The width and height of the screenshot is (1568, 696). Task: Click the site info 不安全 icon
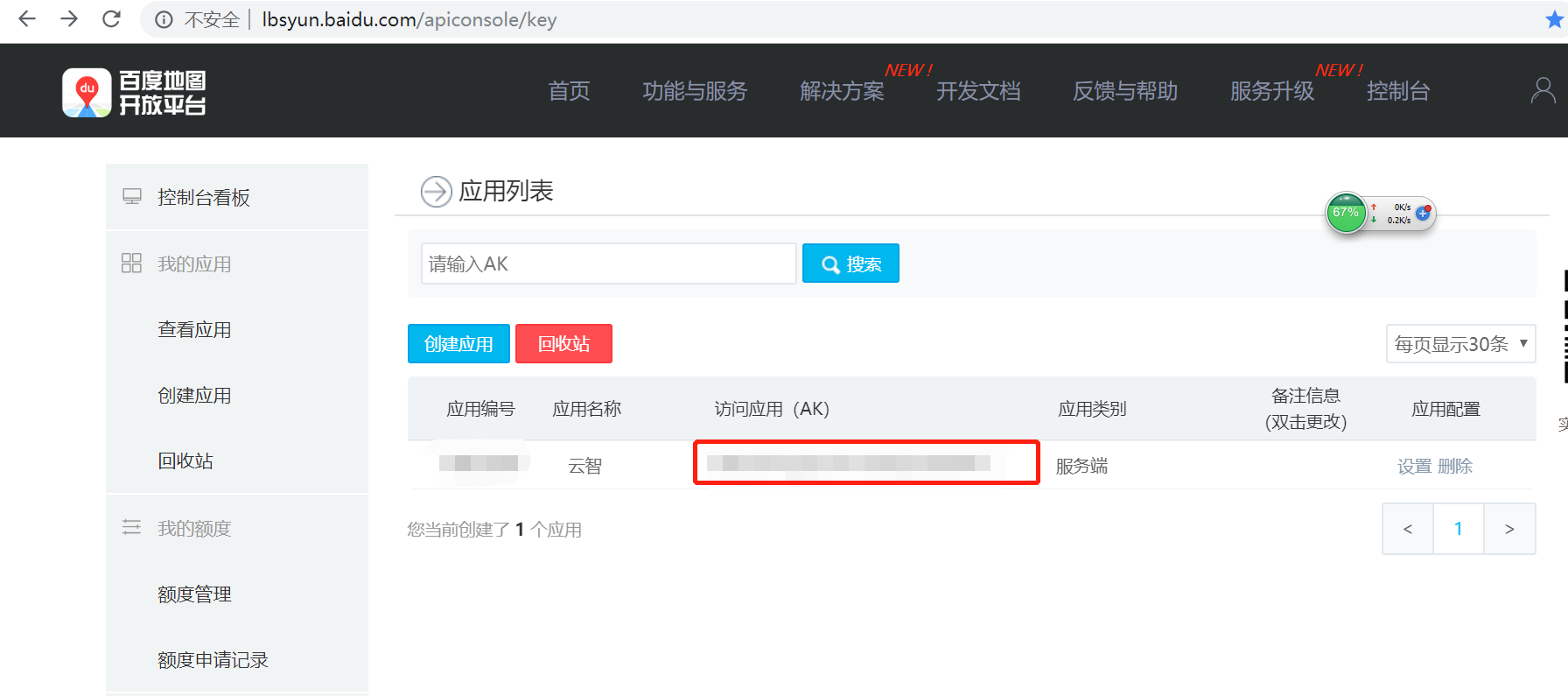coord(164,19)
